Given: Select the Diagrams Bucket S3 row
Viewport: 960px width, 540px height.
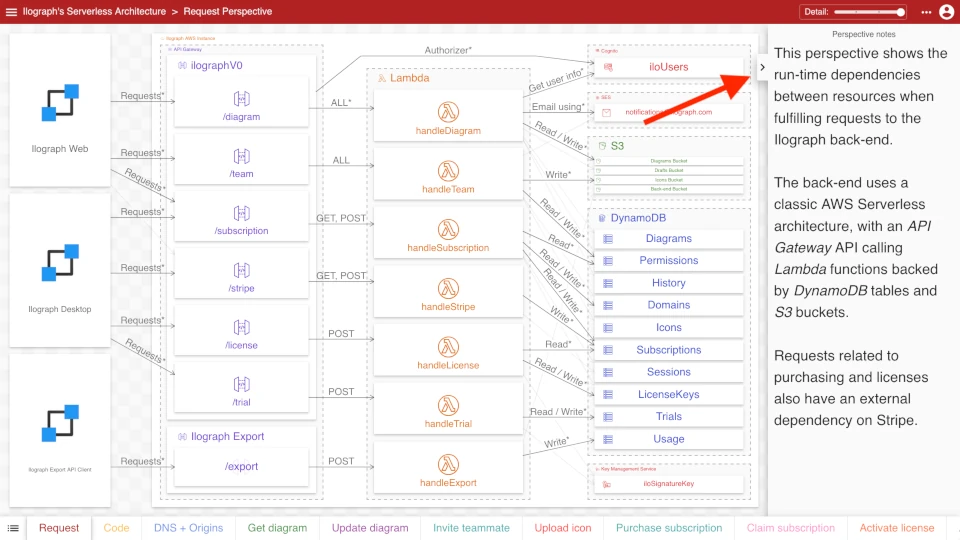Looking at the screenshot, I should point(669,161).
